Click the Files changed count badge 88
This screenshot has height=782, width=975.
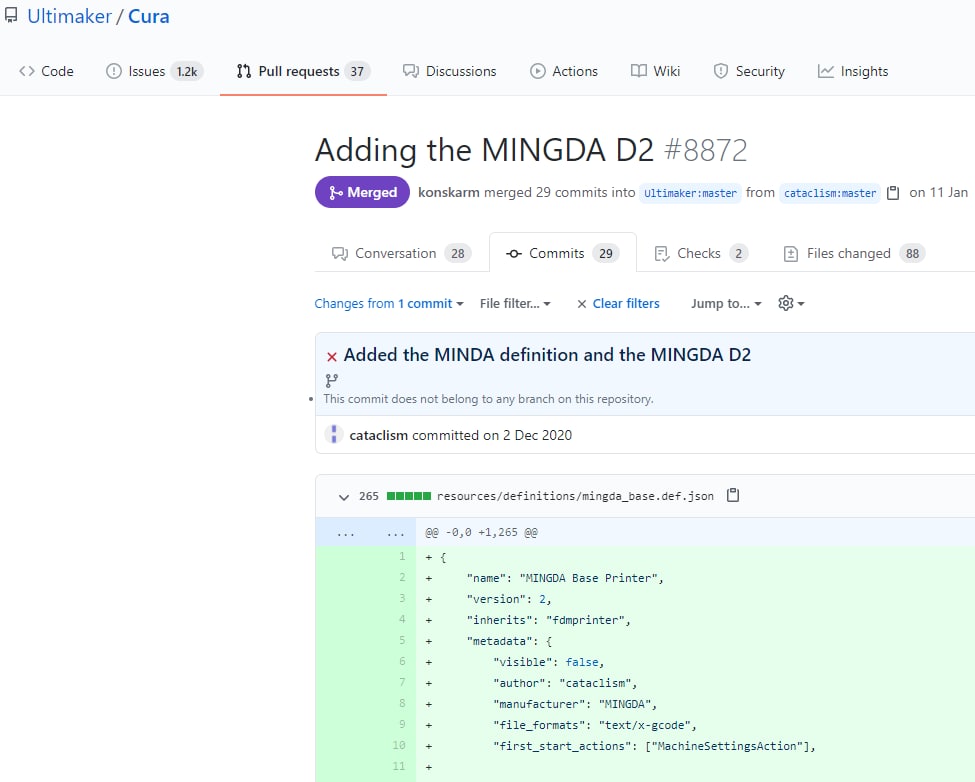coord(913,254)
